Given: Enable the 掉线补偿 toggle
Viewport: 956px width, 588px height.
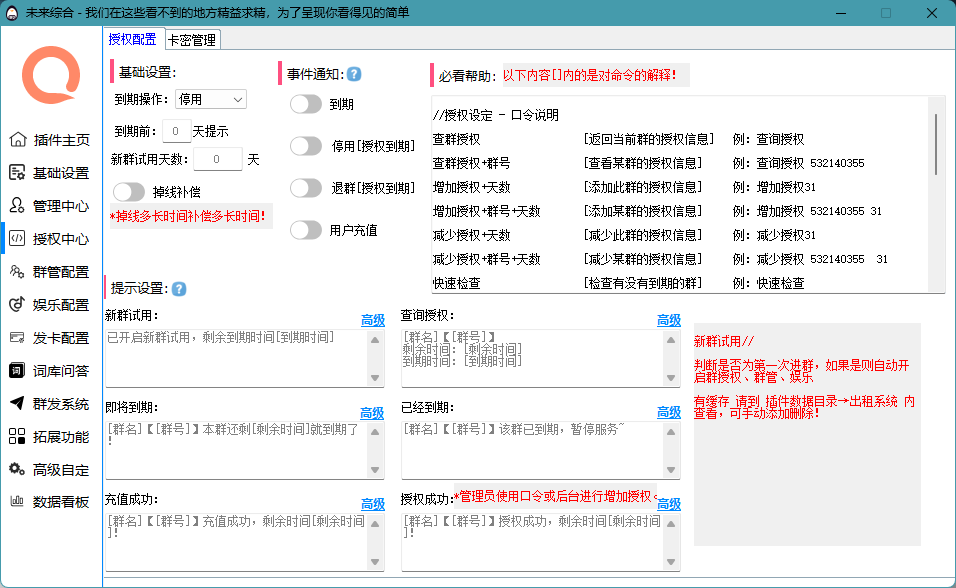Looking at the screenshot, I should pyautogui.click(x=128, y=191).
